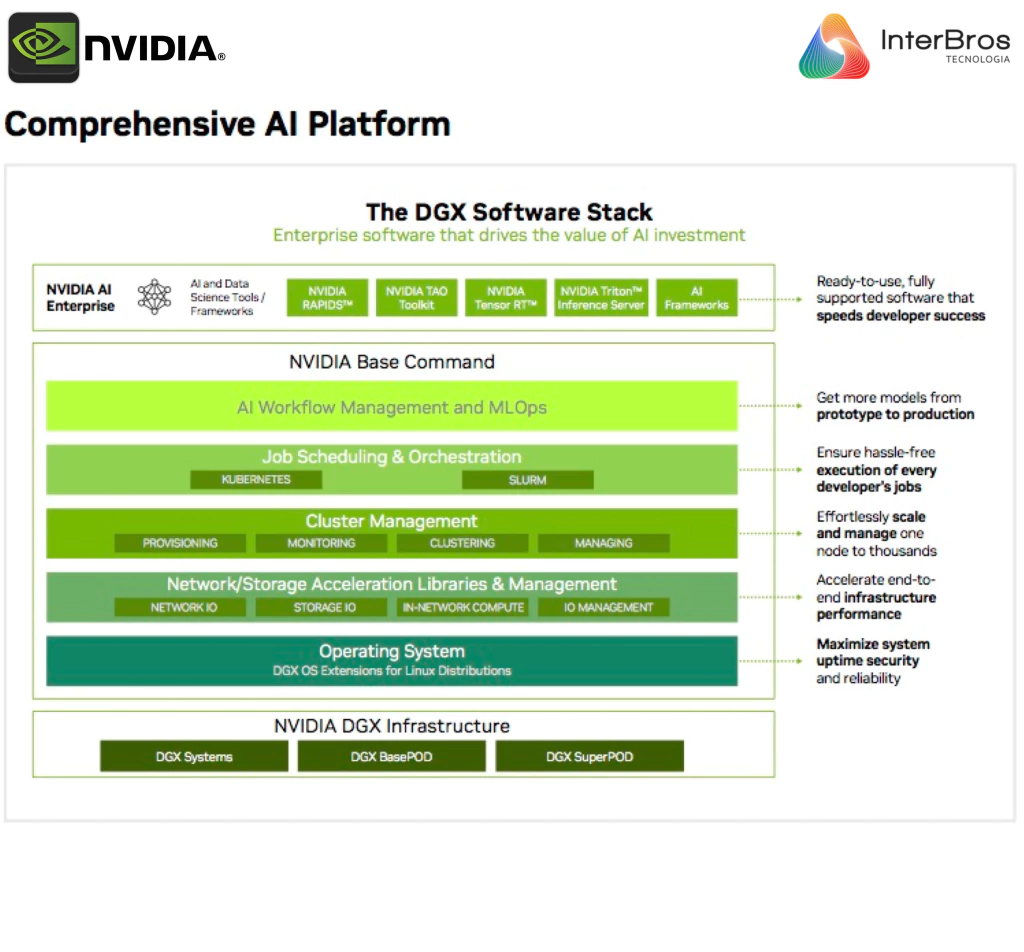
Task: Select the AI Frameworks box
Action: point(697,298)
